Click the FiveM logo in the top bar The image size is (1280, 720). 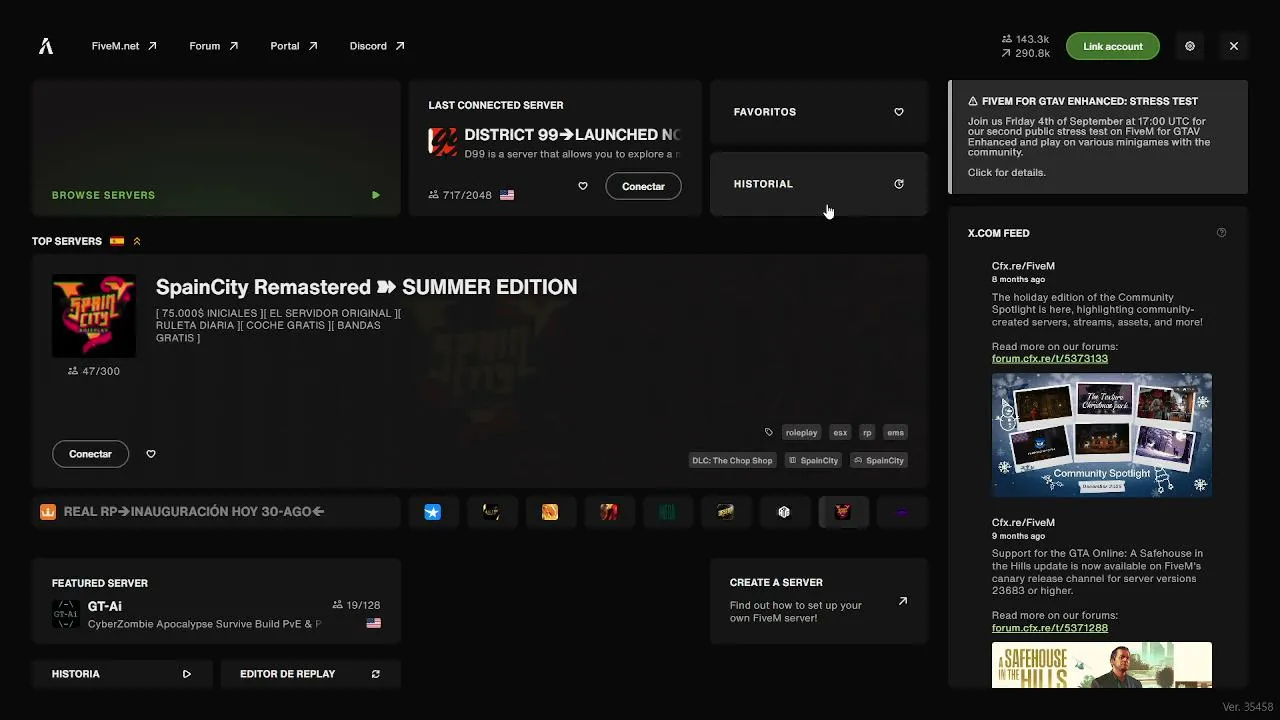46,46
